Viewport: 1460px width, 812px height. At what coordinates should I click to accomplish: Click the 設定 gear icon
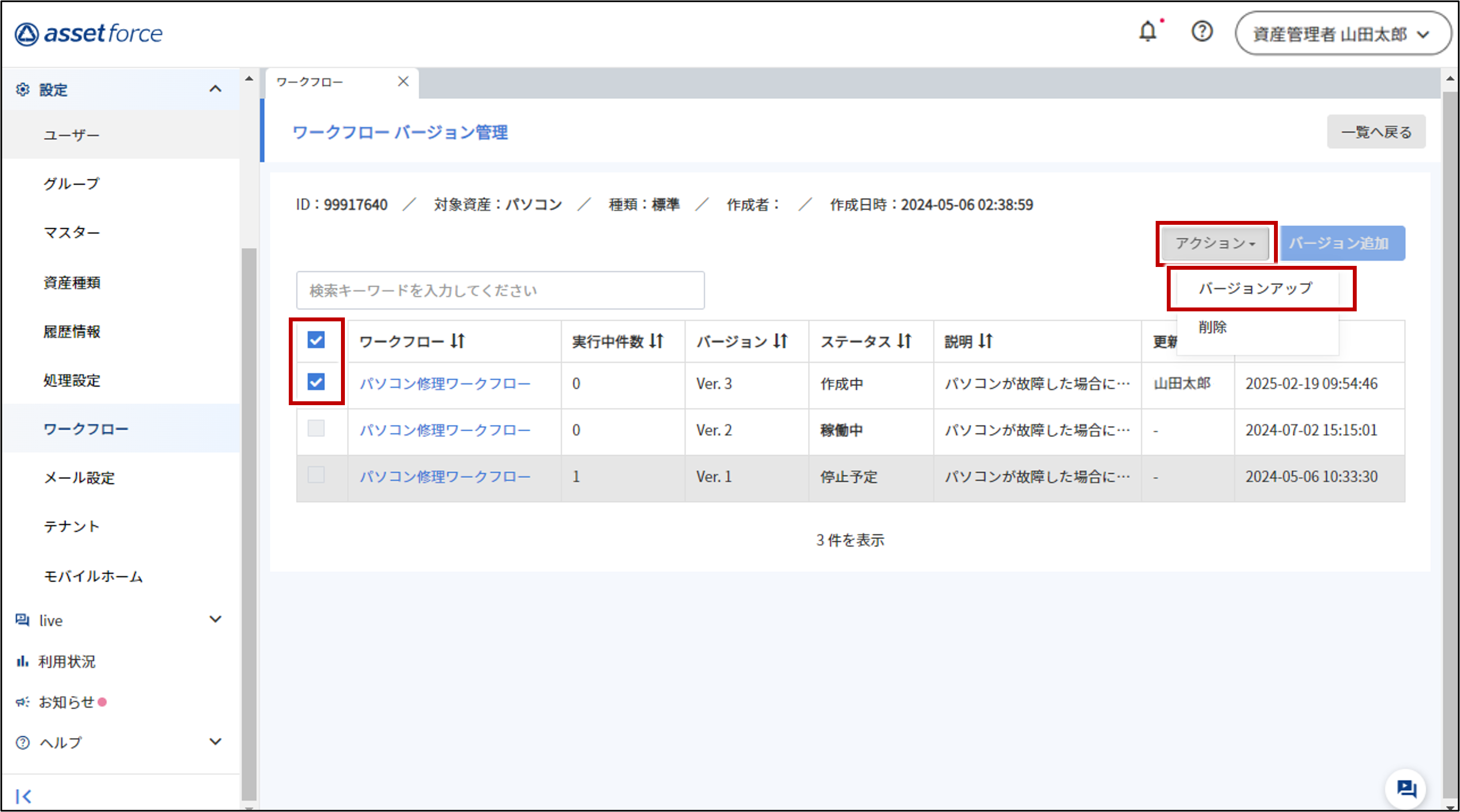tap(23, 89)
